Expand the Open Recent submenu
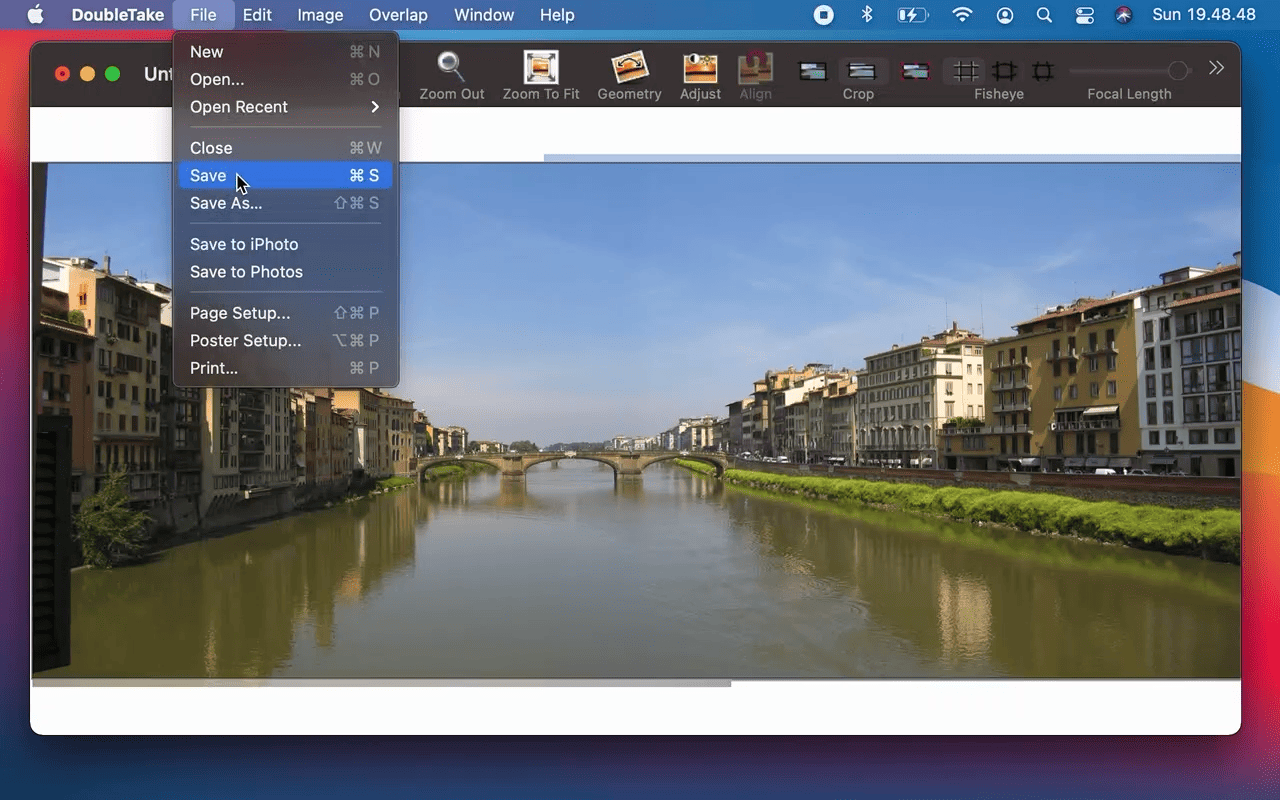The height and width of the screenshot is (800, 1280). pos(285,107)
